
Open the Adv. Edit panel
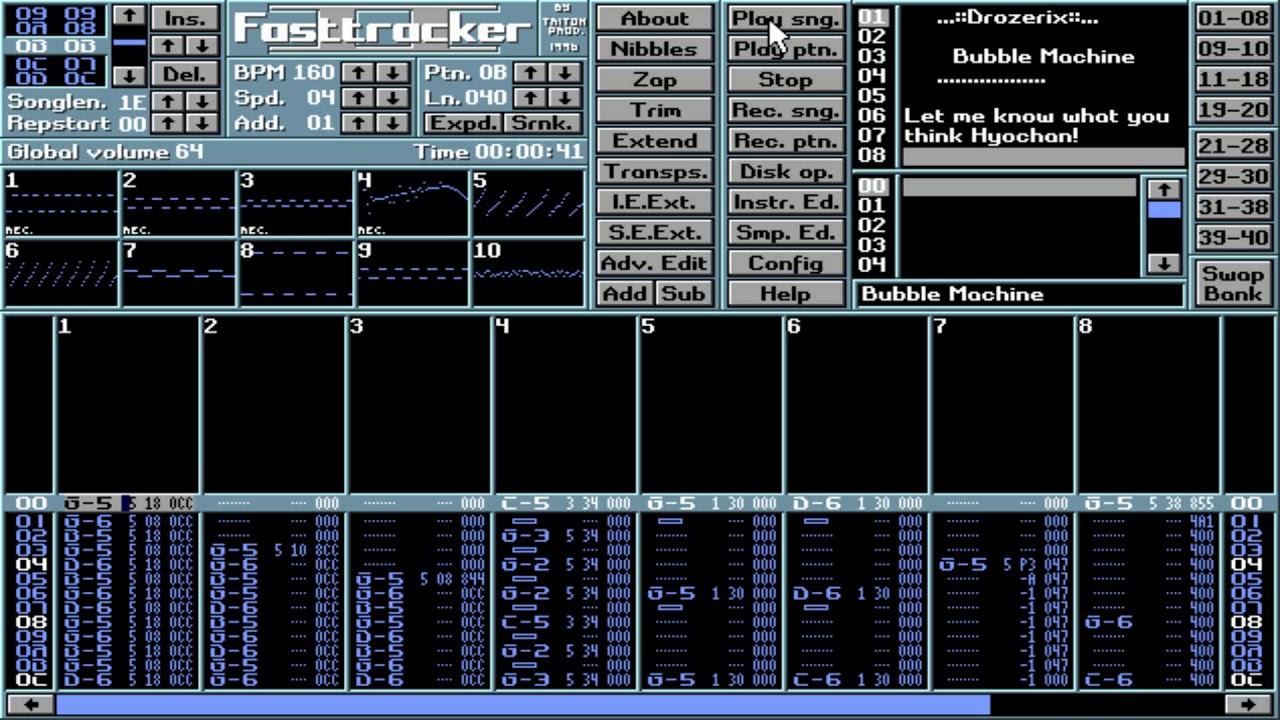(x=654, y=263)
